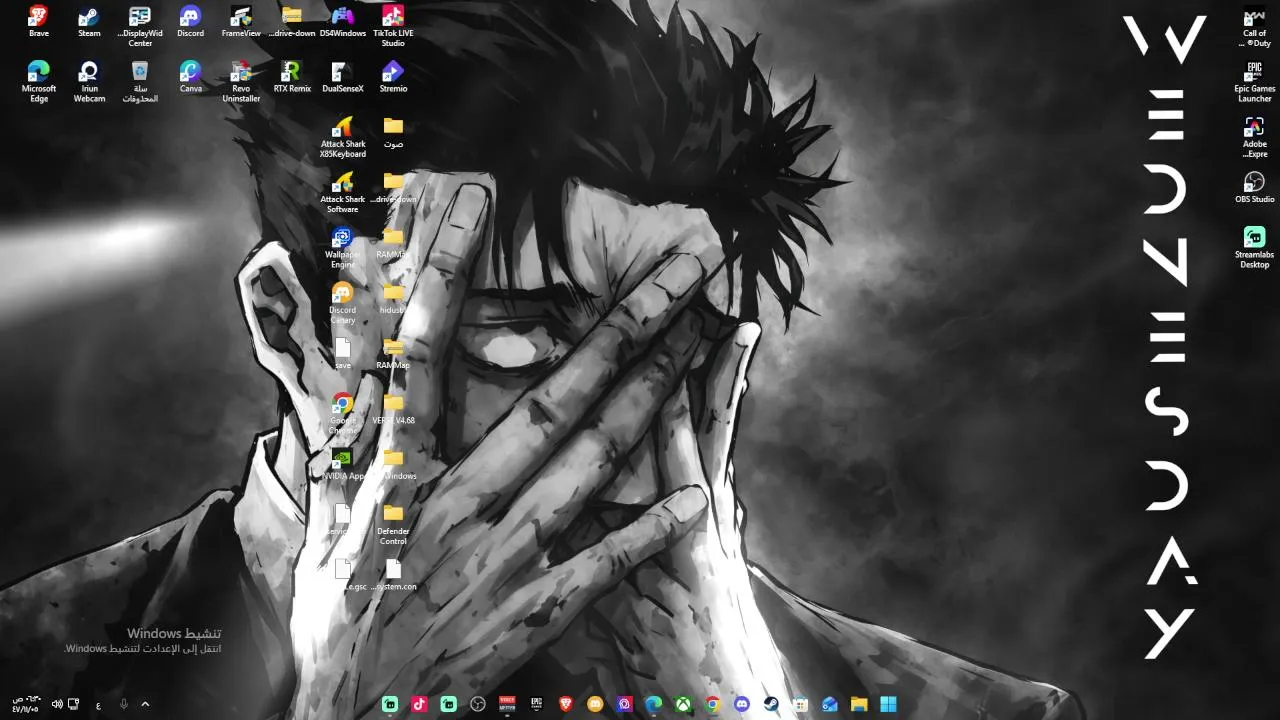Open the Recycle Bin on desktop

[x=140, y=81]
